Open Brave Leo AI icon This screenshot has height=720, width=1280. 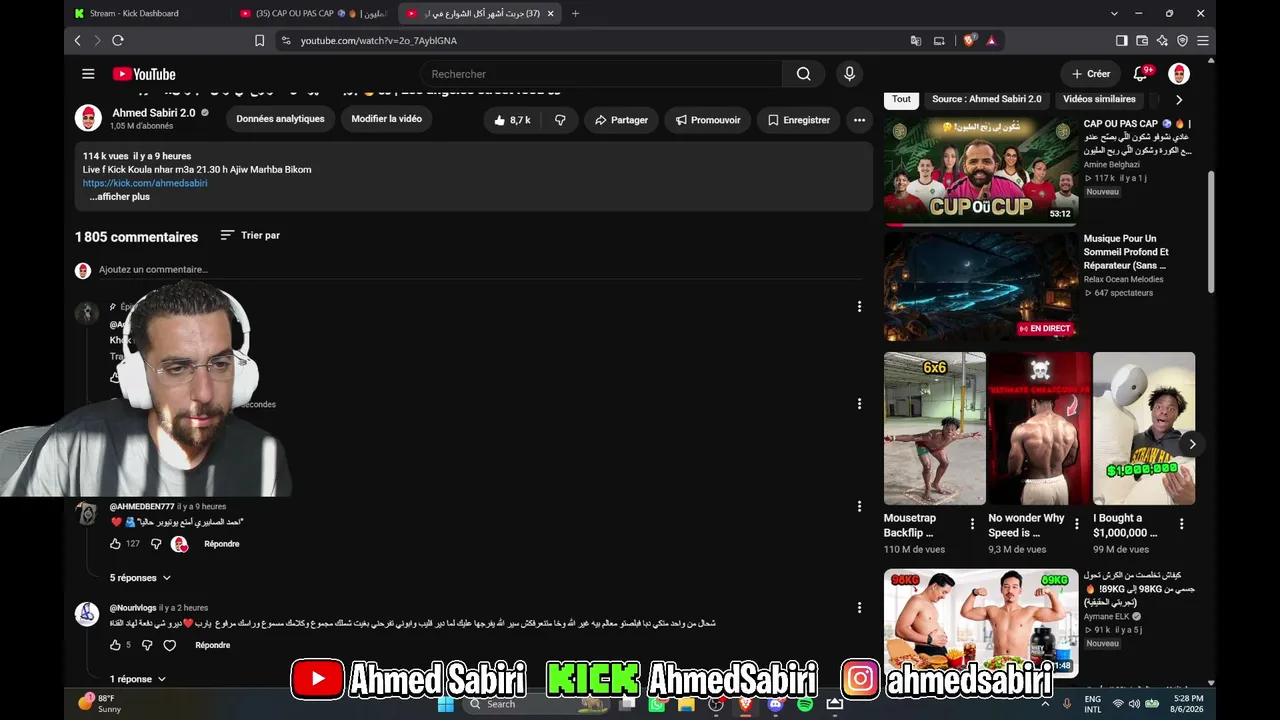[1162, 41]
